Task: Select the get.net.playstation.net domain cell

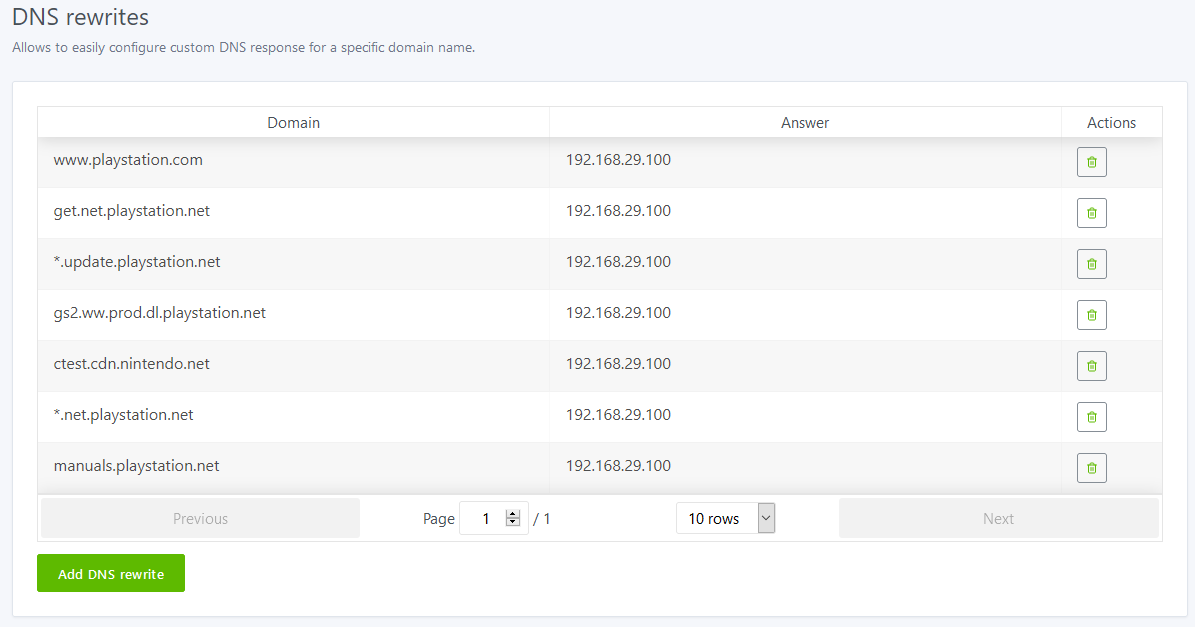Action: (x=293, y=213)
